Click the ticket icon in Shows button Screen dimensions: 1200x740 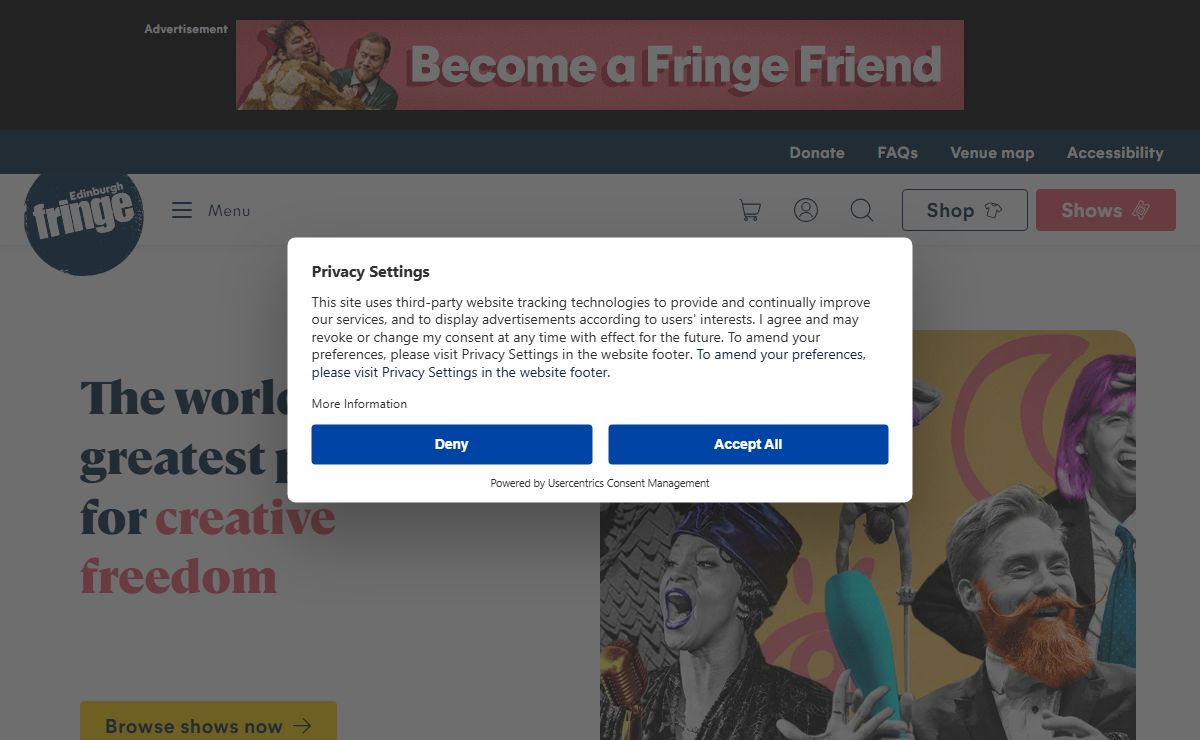1141,210
